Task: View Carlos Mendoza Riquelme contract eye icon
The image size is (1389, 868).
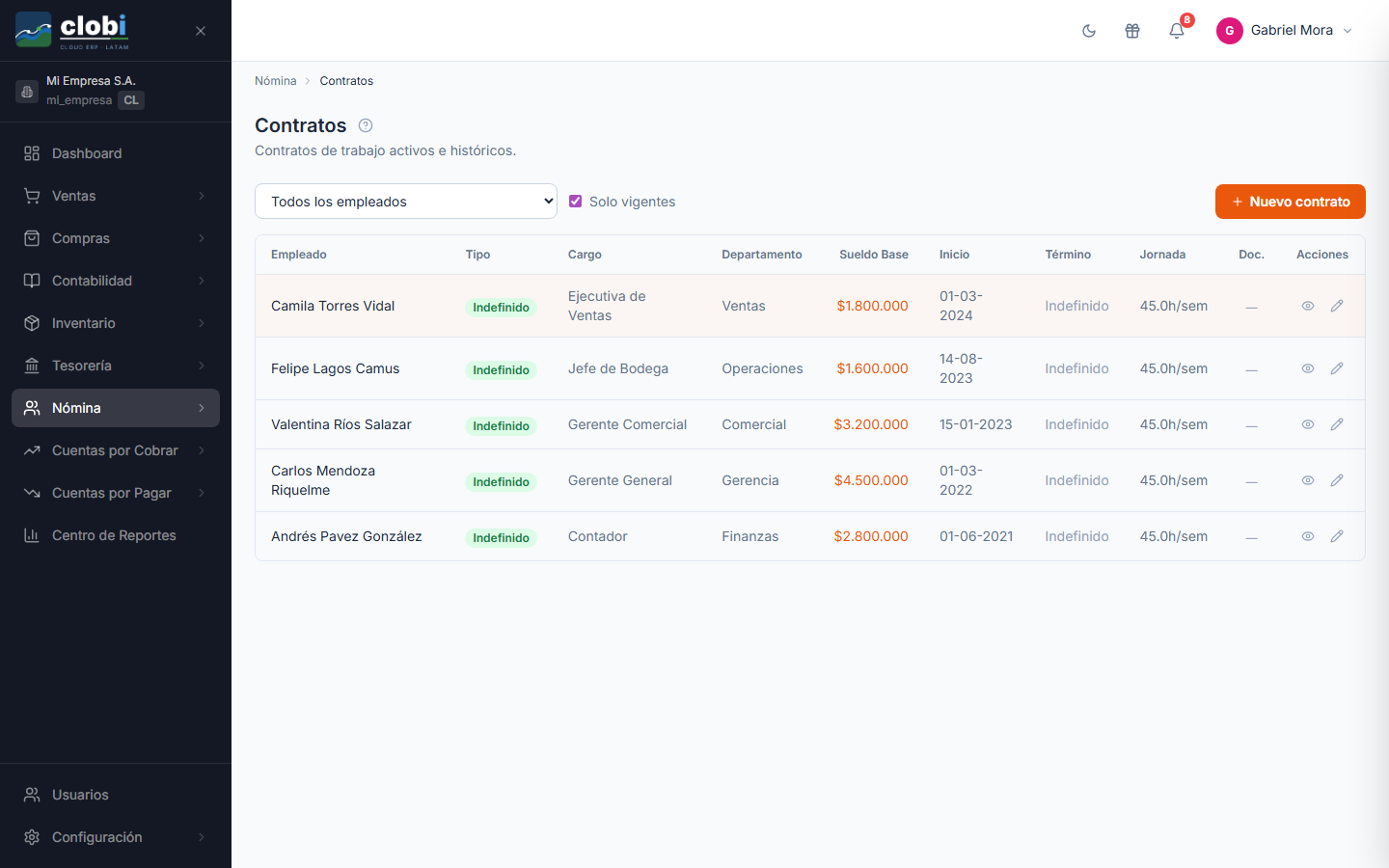Action: [1308, 480]
